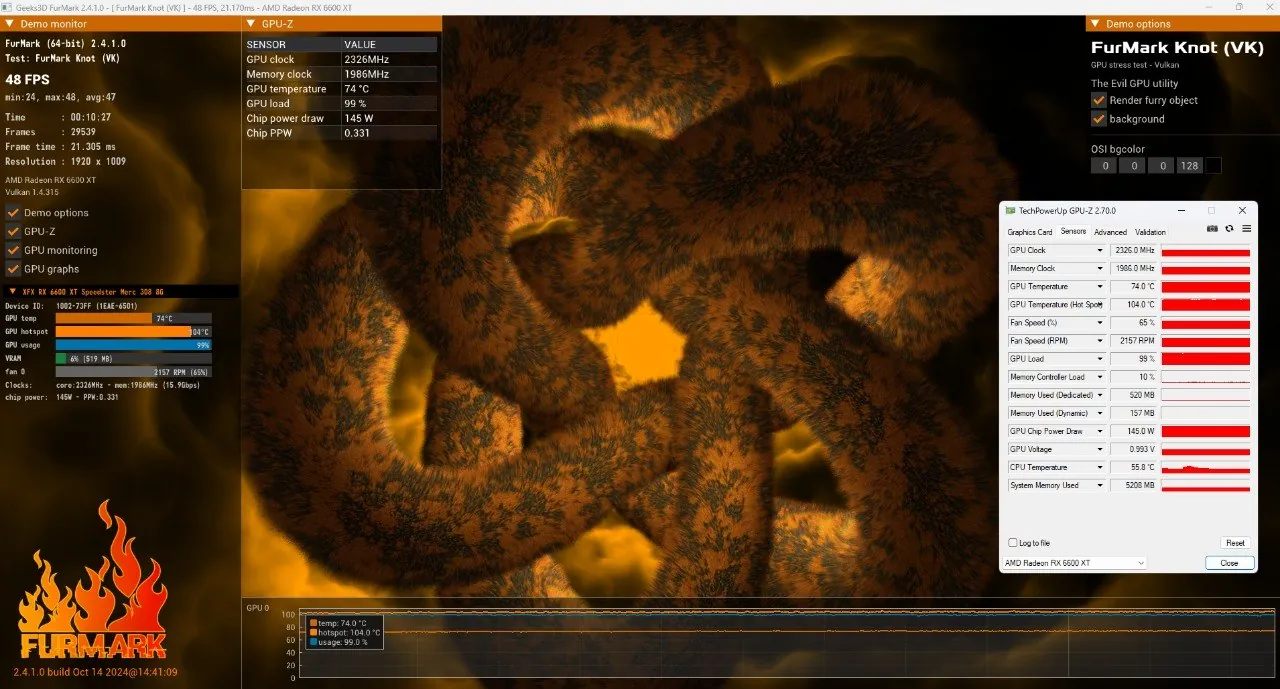Screen dimensions: 1280x689
Task: Open the CPU Temperature sensor dropdown
Action: [x=1100, y=467]
